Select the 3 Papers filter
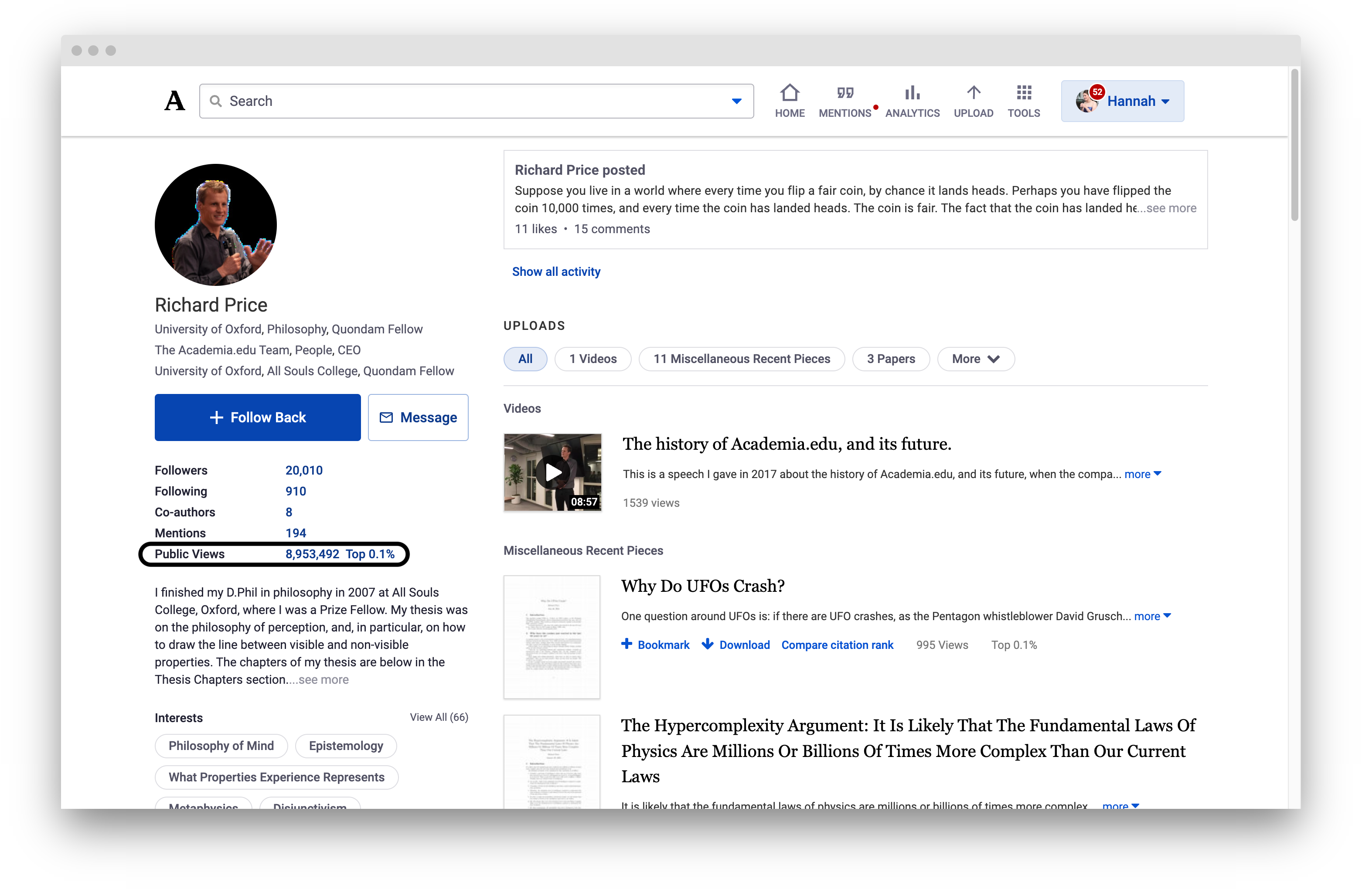 click(891, 360)
